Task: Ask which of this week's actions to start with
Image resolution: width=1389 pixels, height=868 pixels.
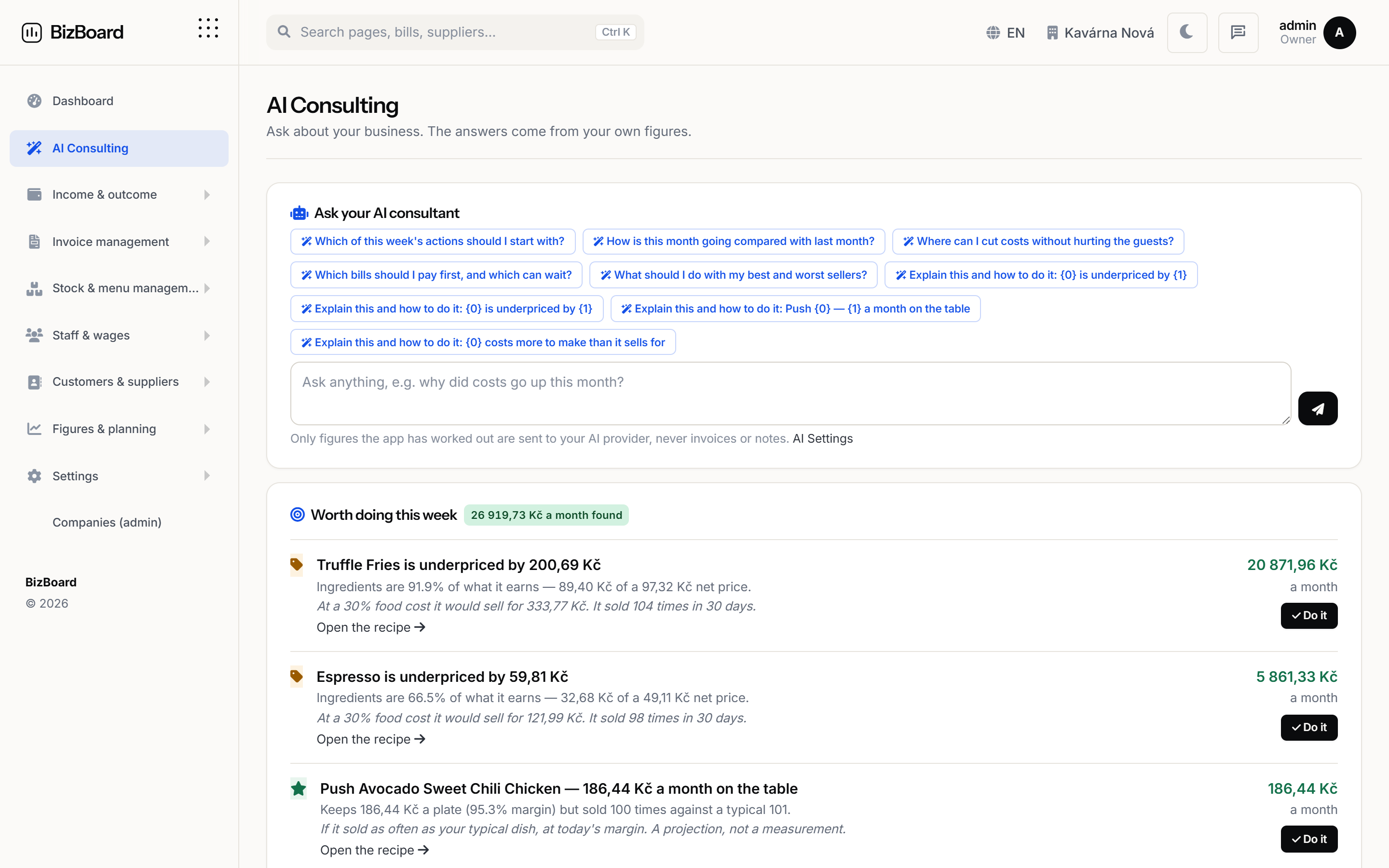Action: coord(433,241)
